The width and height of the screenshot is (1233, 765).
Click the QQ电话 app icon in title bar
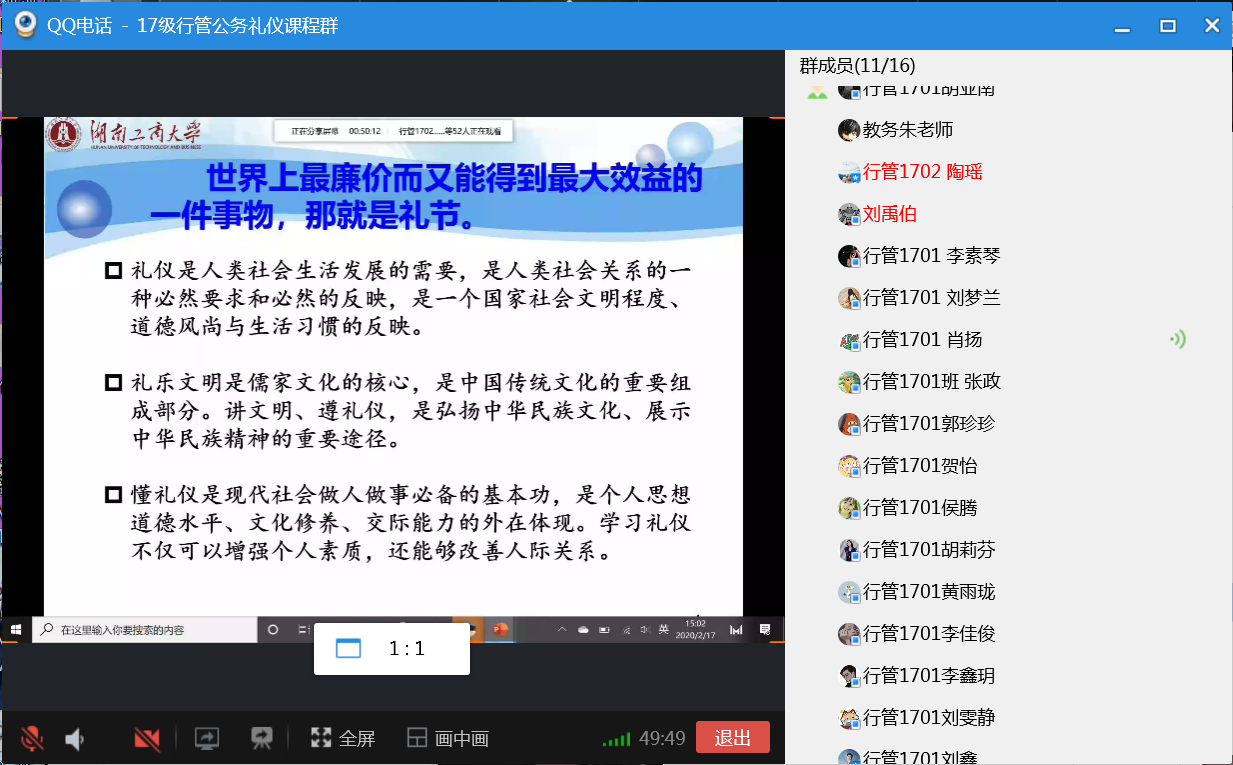pyautogui.click(x=25, y=25)
